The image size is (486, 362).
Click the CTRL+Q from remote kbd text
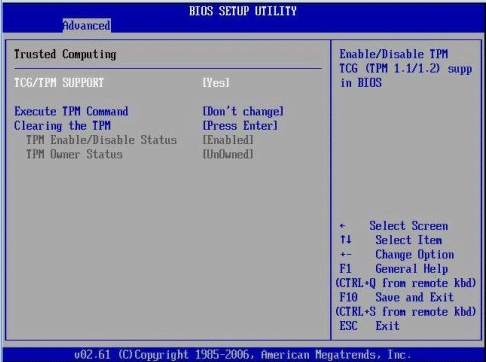click(406, 283)
